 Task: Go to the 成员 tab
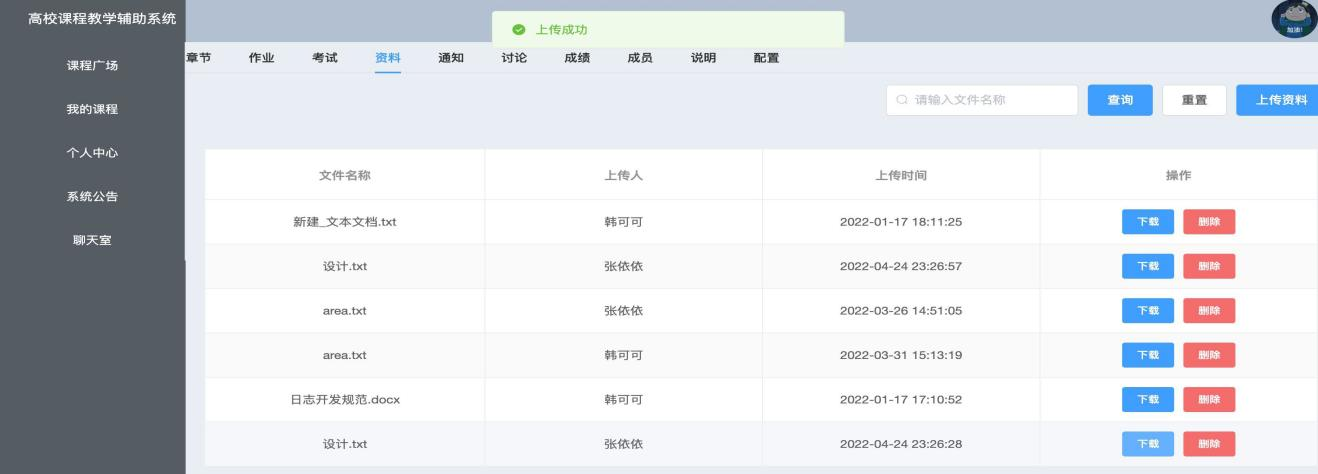(x=640, y=57)
